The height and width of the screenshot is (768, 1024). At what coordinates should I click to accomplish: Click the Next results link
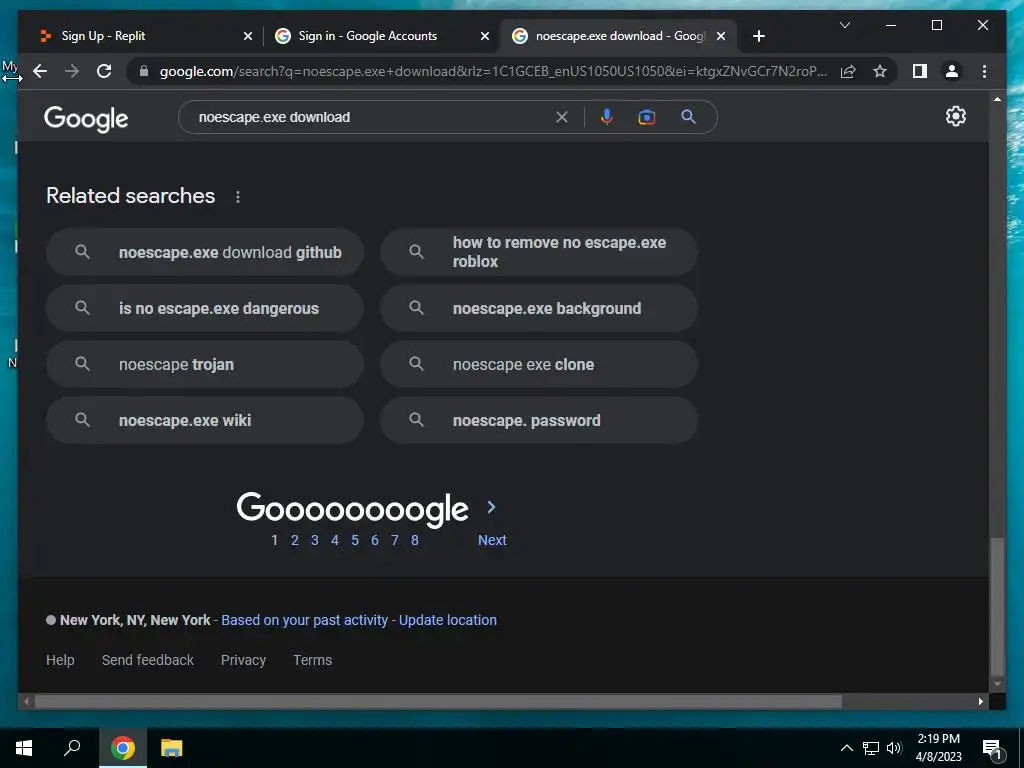(x=492, y=540)
